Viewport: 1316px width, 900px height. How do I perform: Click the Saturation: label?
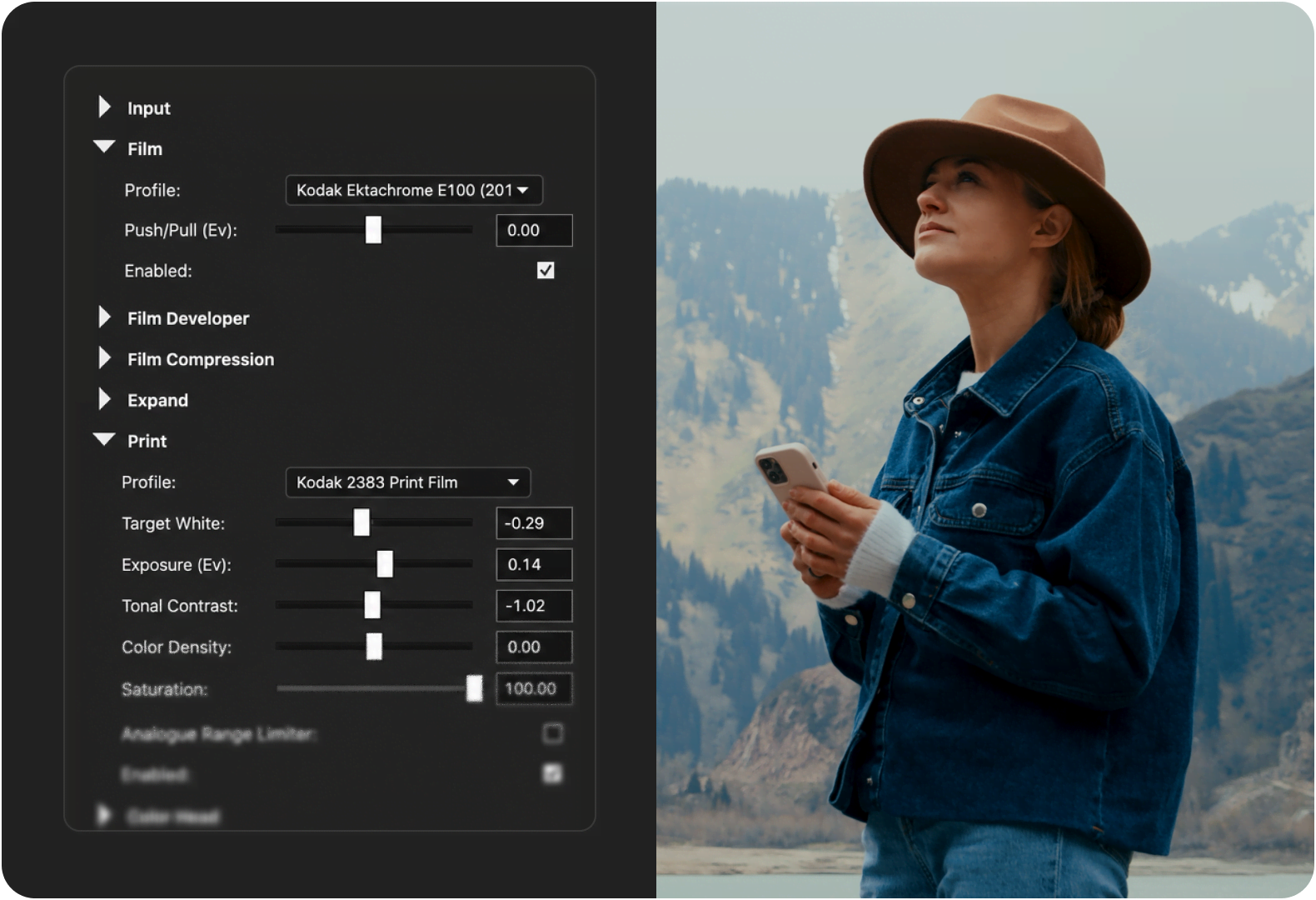click(x=164, y=689)
